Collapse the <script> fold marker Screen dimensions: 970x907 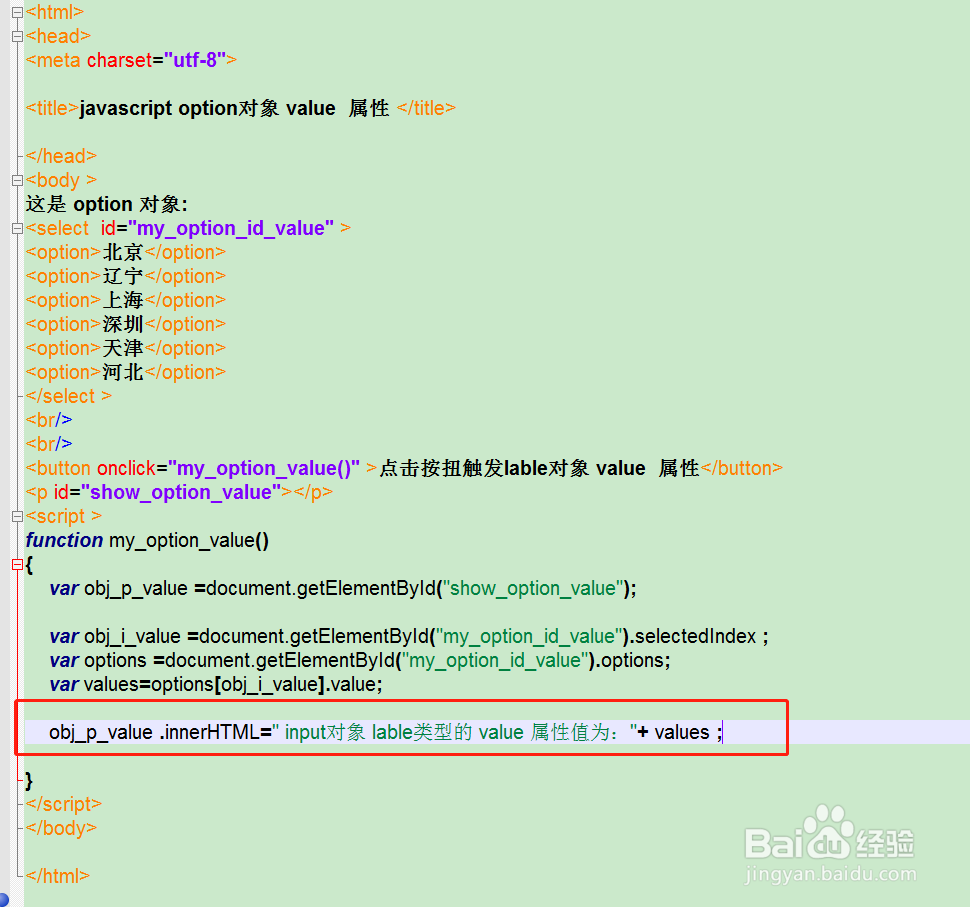point(17,517)
